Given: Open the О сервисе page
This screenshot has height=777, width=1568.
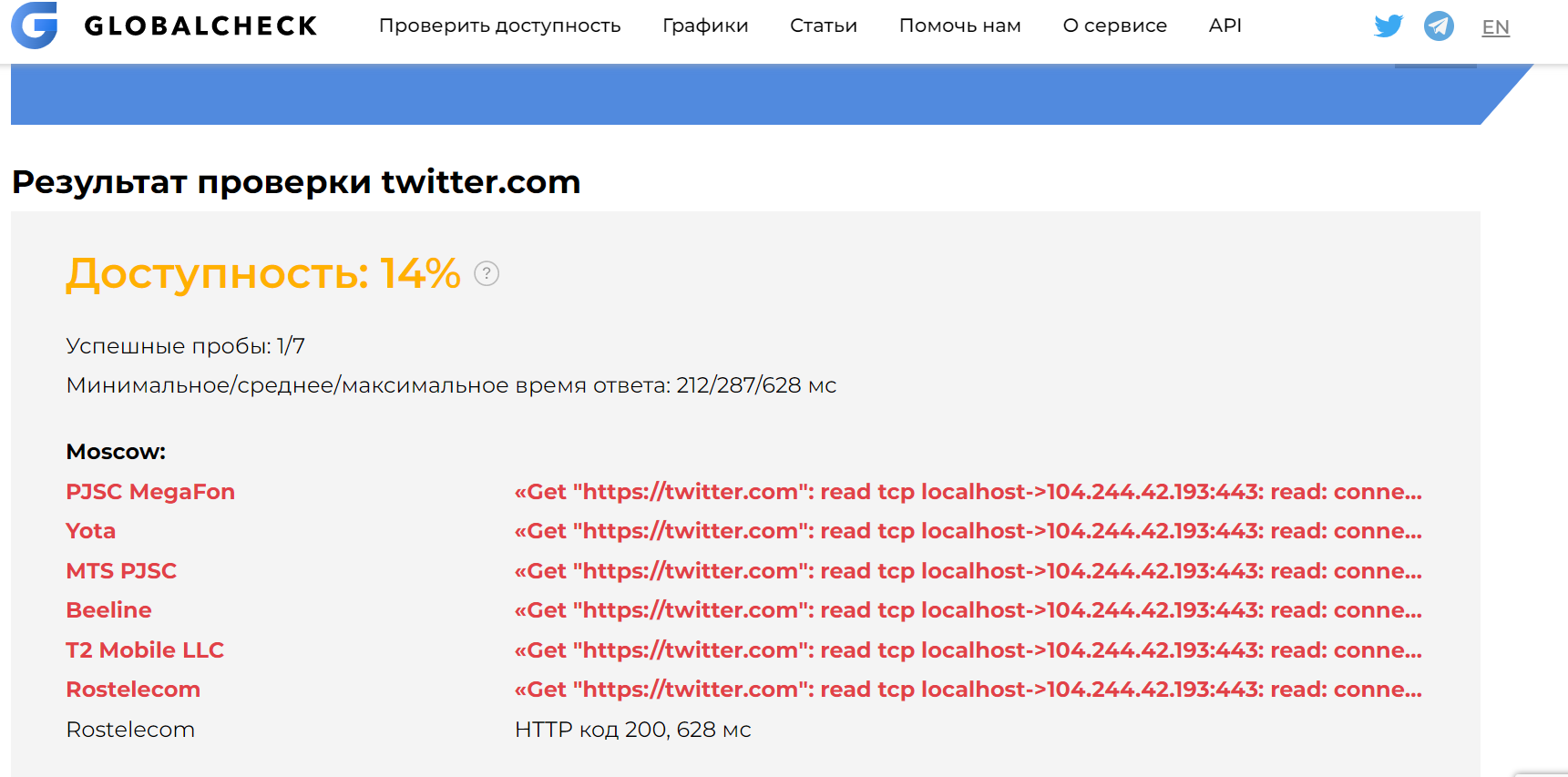Looking at the screenshot, I should click(1114, 26).
